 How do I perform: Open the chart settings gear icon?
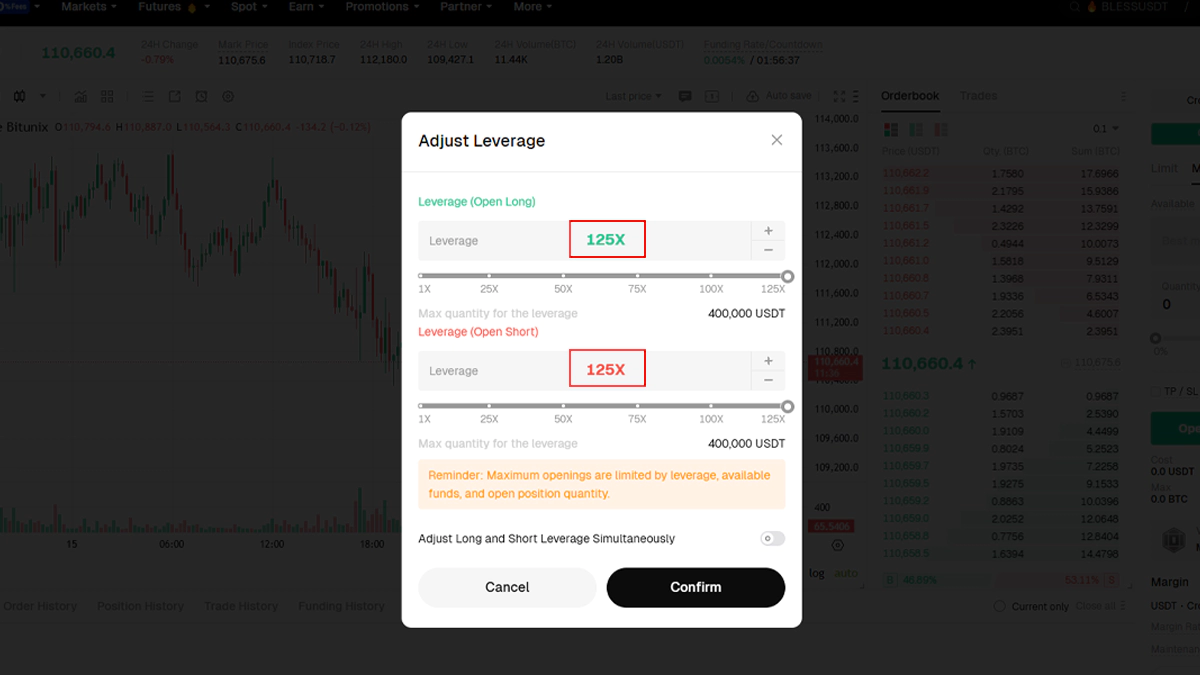[228, 96]
